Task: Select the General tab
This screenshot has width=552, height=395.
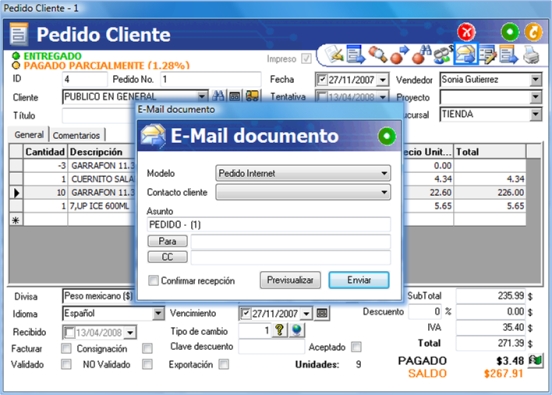Action: pyautogui.click(x=29, y=135)
